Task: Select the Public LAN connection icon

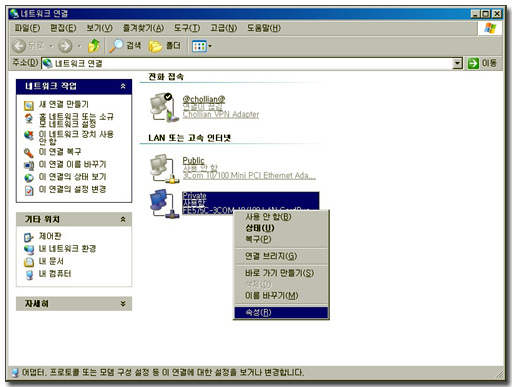Action: (x=164, y=169)
